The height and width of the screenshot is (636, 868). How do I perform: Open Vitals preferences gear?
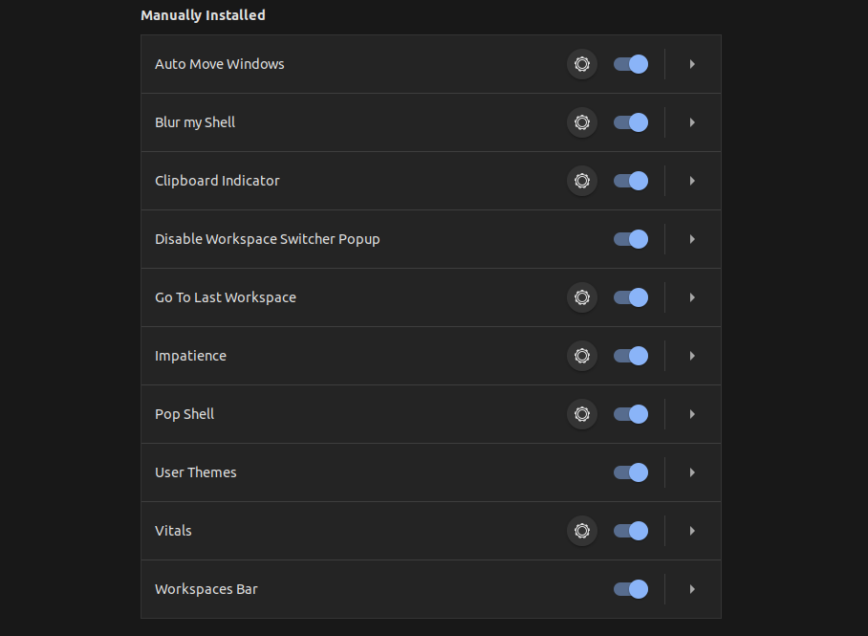(582, 531)
